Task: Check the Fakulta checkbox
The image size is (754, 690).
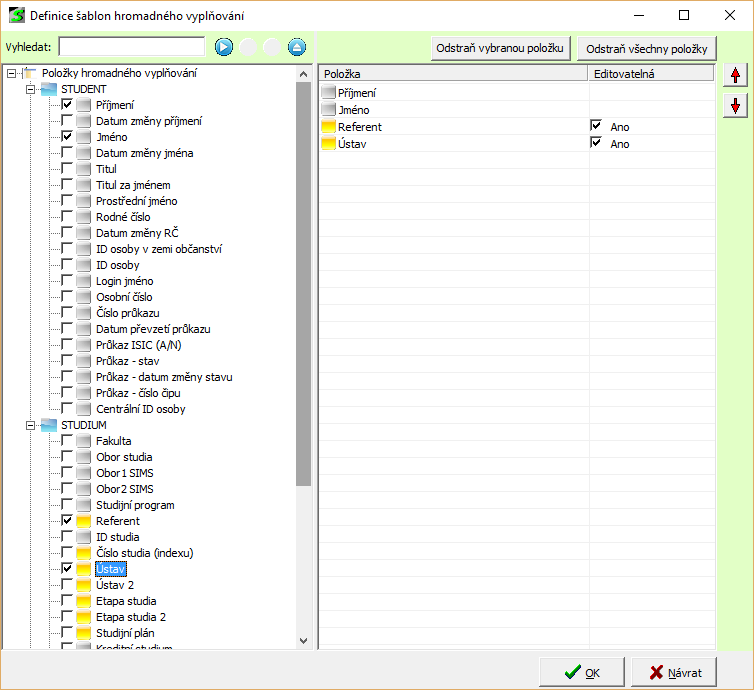Action: pos(67,441)
